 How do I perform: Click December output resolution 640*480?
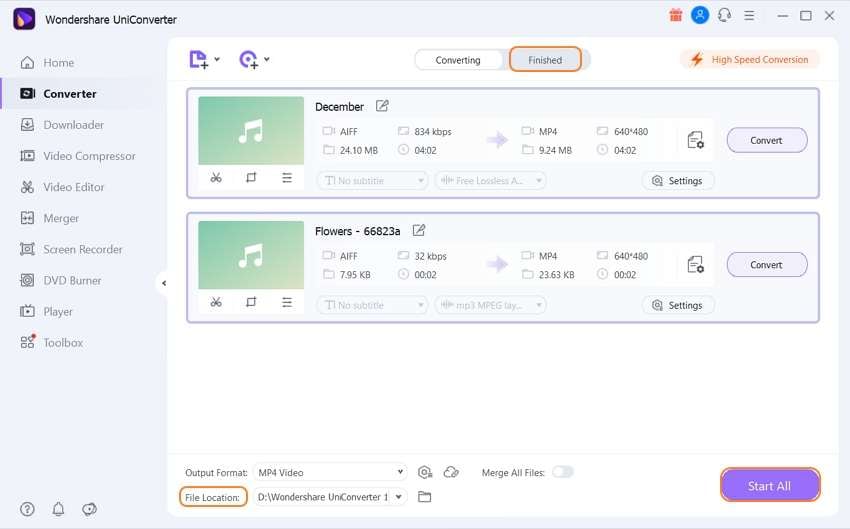tap(631, 132)
